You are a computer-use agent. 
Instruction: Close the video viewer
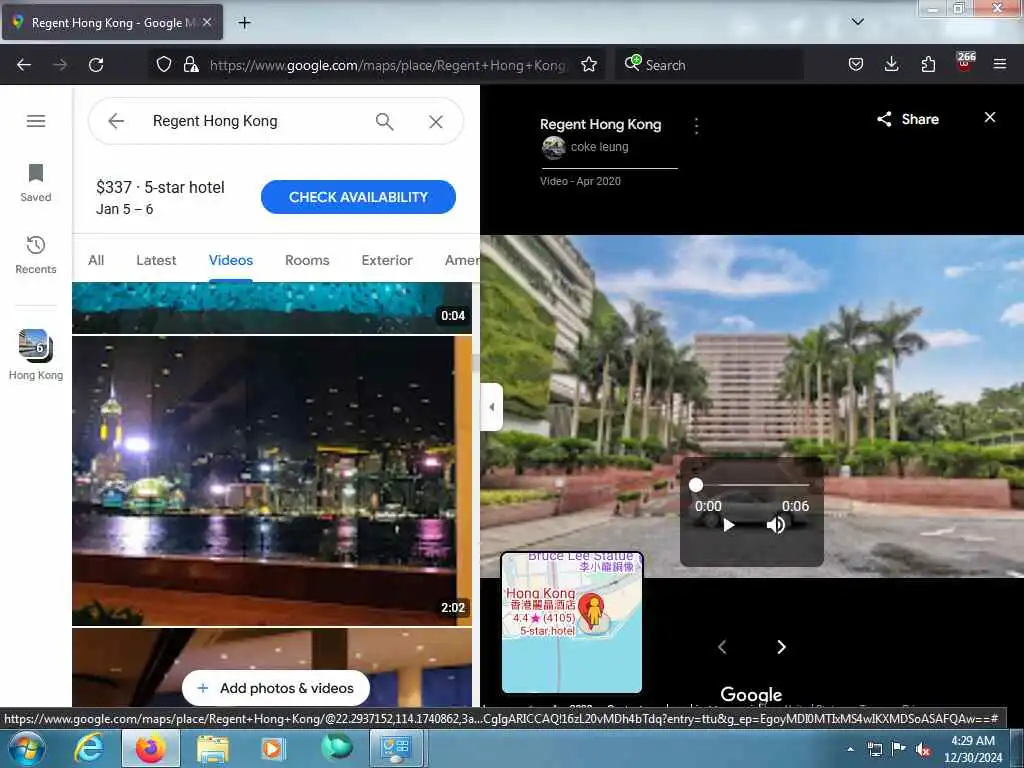(990, 117)
